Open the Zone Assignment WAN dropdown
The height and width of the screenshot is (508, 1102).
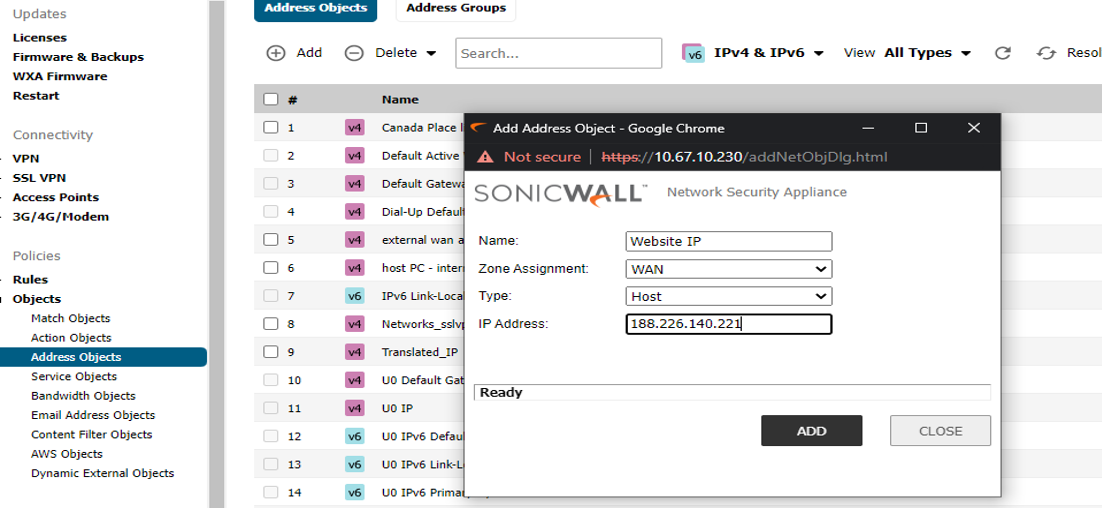[x=729, y=269]
